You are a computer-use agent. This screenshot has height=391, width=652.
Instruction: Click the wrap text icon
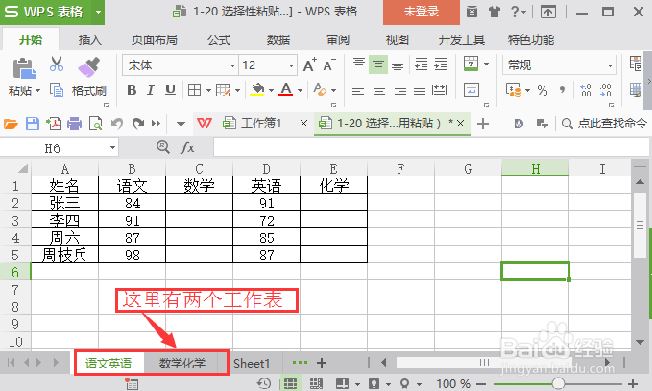click(471, 90)
